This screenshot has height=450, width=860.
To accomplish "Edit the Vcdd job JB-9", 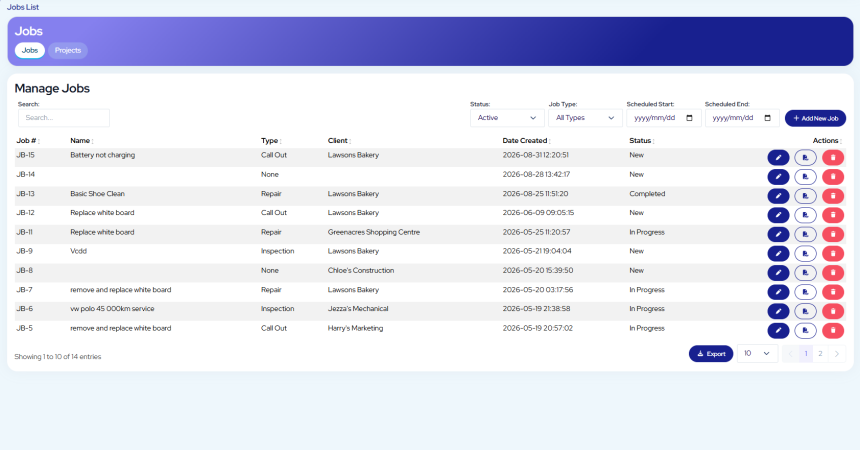I will [778, 254].
